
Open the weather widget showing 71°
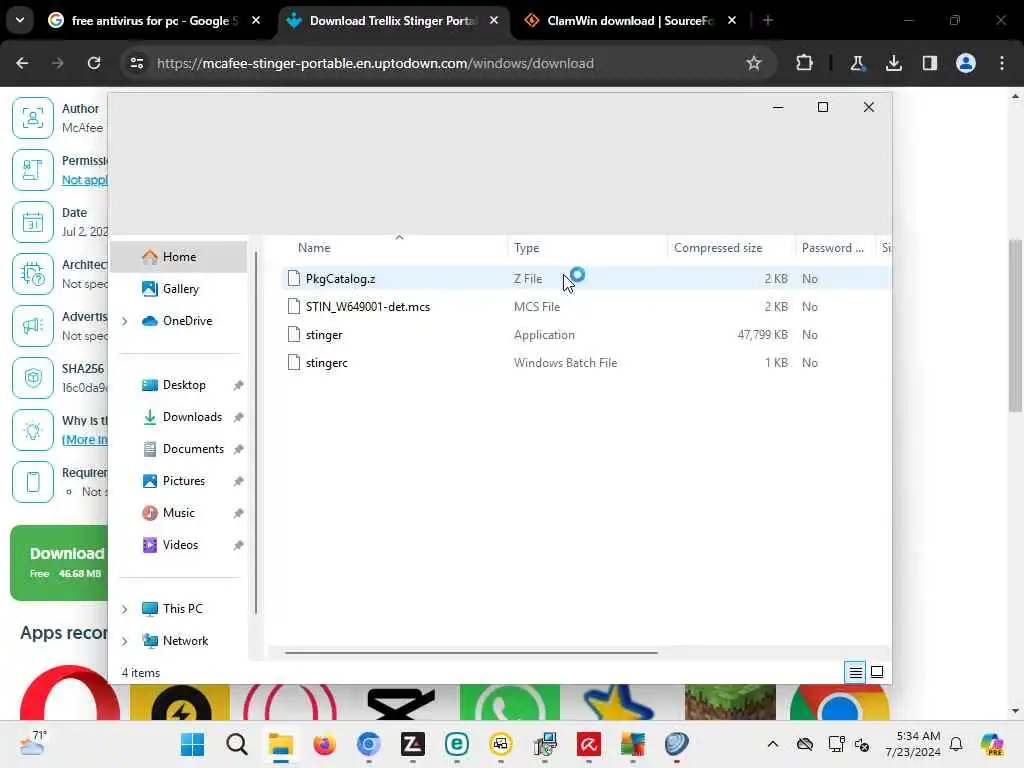32,743
